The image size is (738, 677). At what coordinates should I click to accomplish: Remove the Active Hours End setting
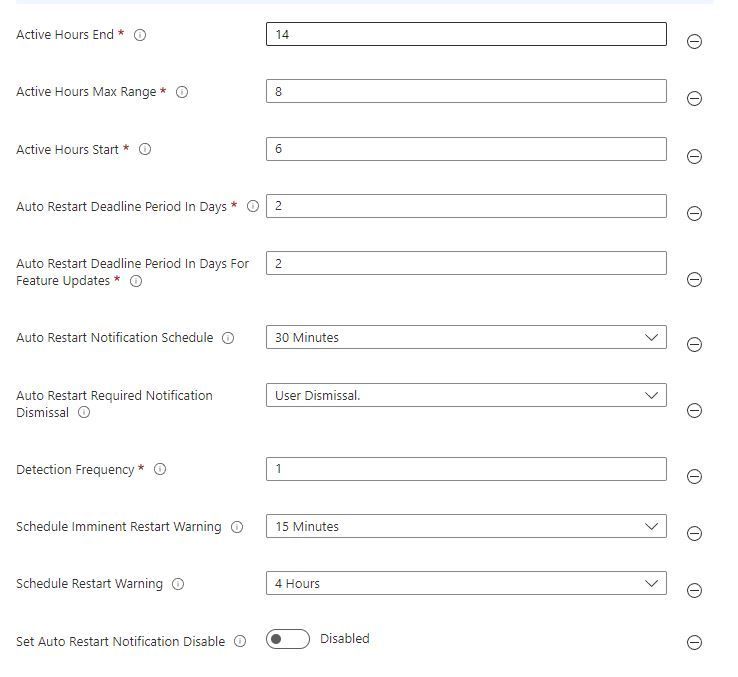click(x=694, y=41)
